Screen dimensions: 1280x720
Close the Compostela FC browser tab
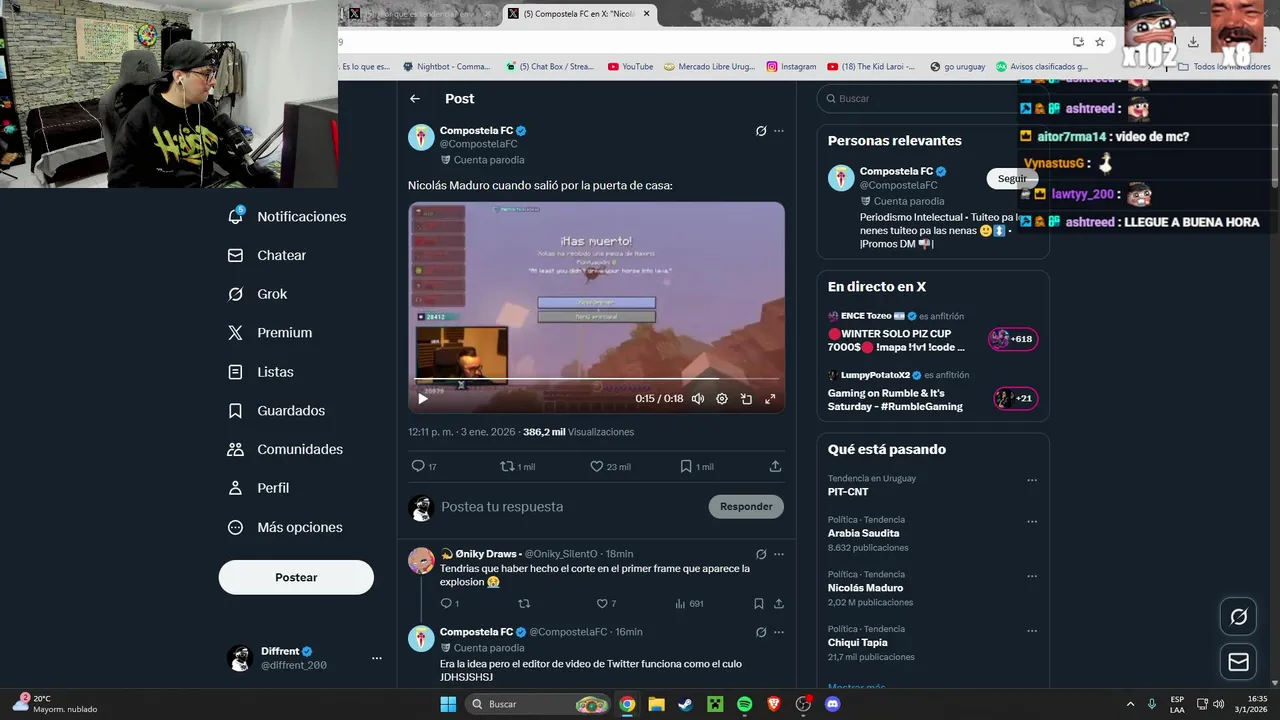click(x=647, y=14)
